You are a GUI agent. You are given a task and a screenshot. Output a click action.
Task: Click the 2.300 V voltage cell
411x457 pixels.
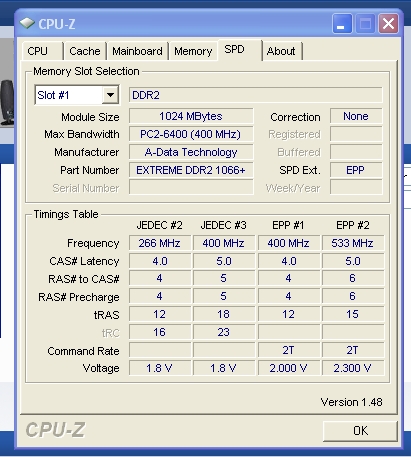coord(353,368)
